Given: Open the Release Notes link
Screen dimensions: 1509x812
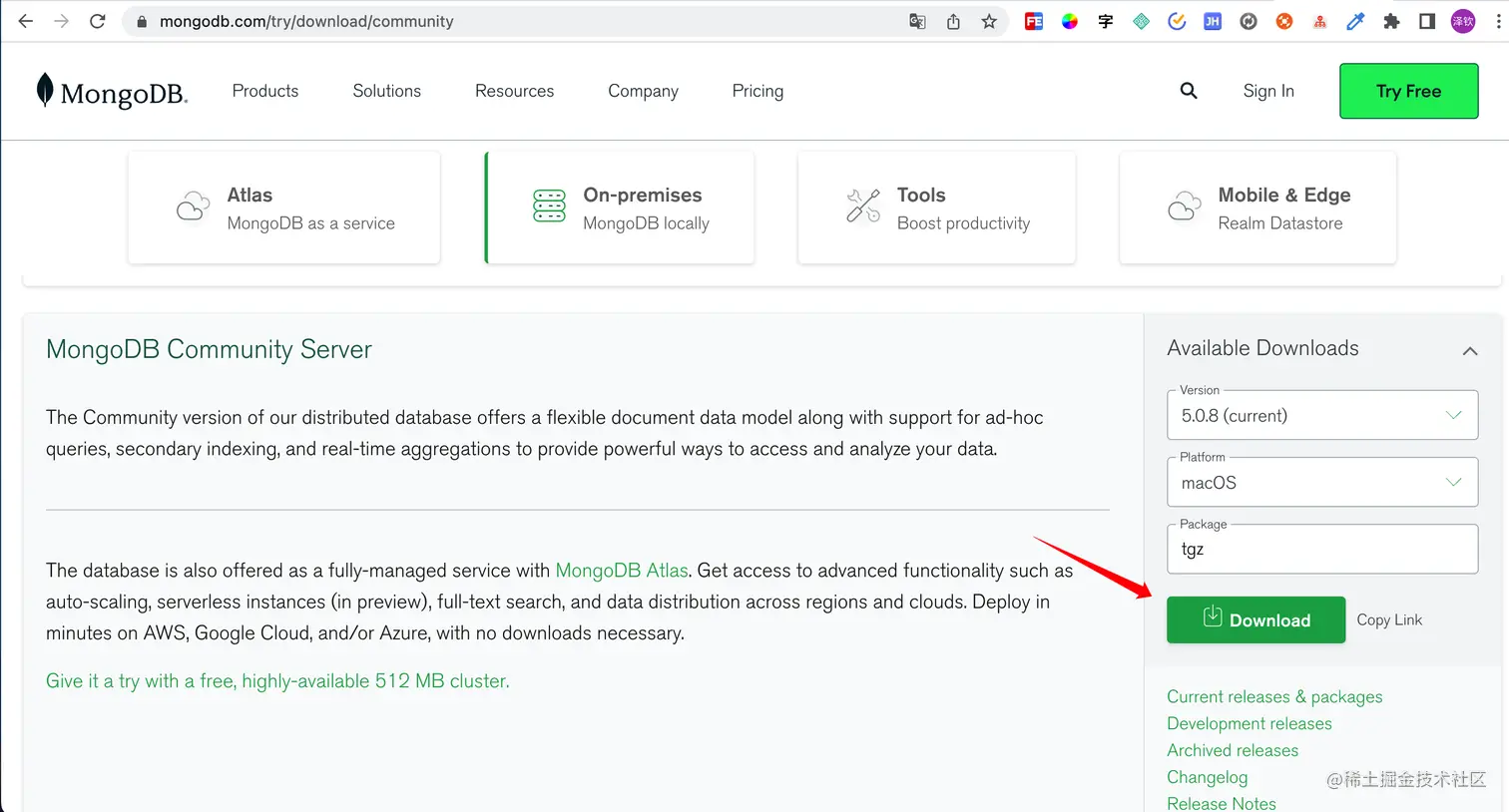Looking at the screenshot, I should (x=1222, y=803).
